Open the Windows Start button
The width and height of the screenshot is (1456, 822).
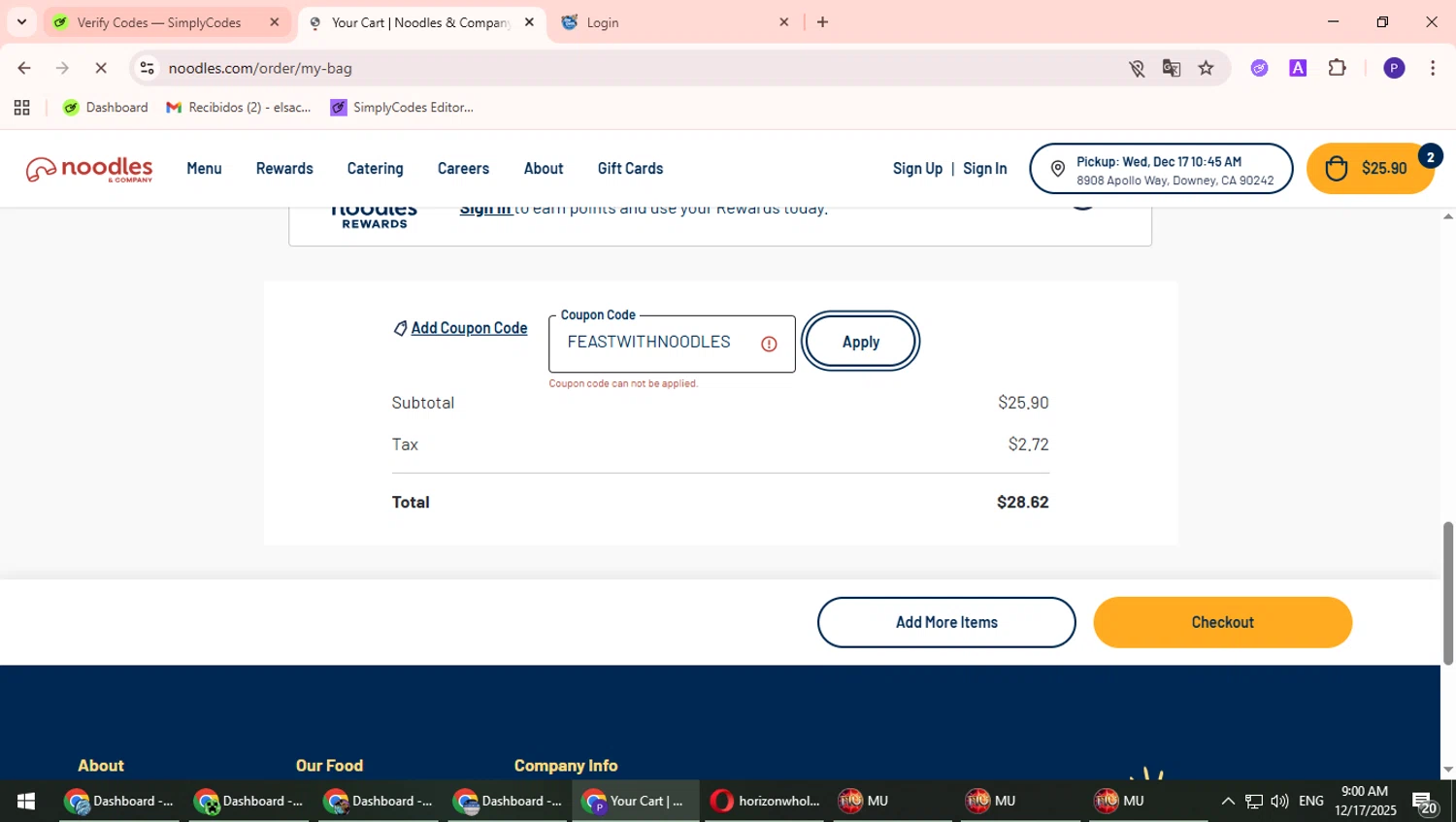(26, 802)
